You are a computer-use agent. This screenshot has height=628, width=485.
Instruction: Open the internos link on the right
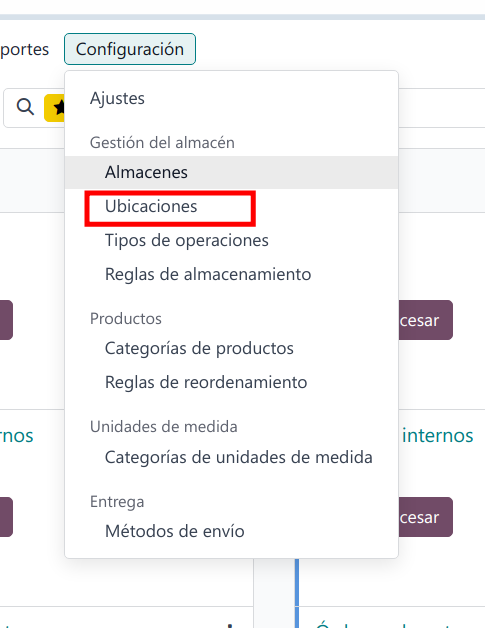437,436
